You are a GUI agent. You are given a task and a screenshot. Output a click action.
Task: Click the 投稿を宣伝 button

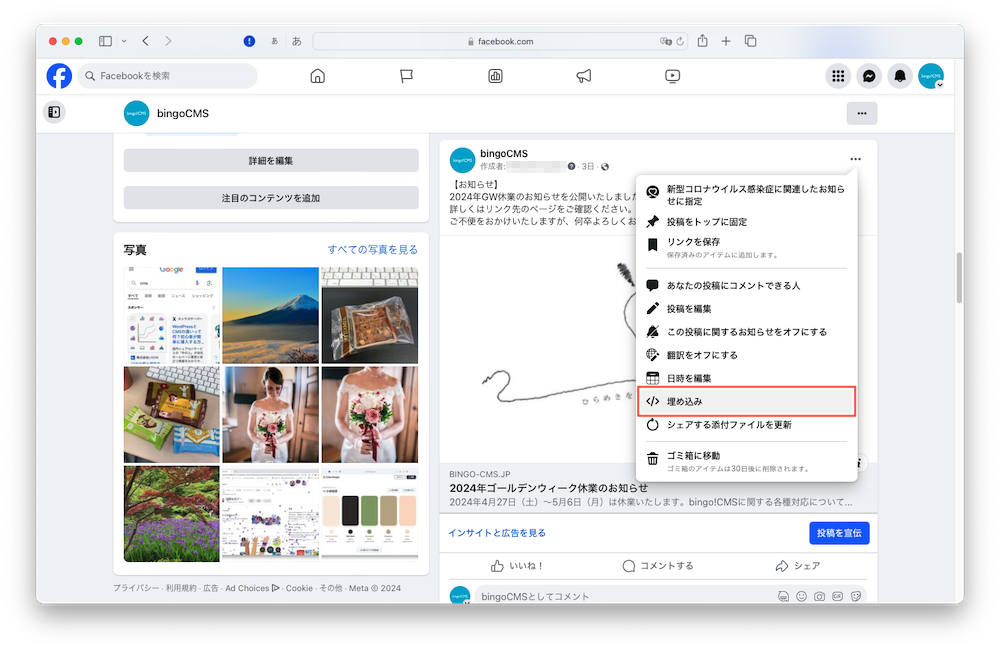[x=839, y=533]
